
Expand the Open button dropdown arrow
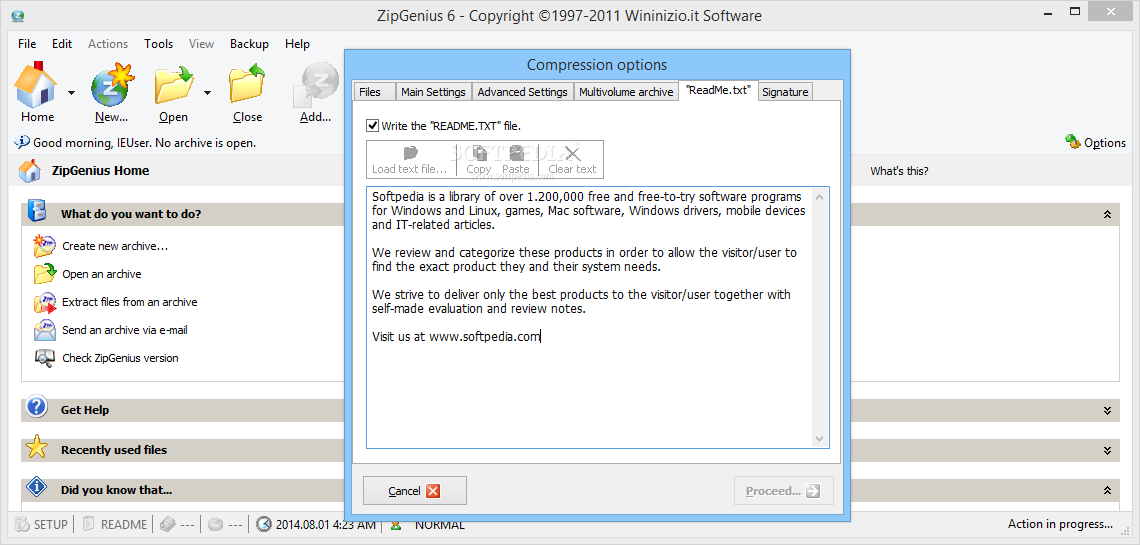click(x=207, y=92)
